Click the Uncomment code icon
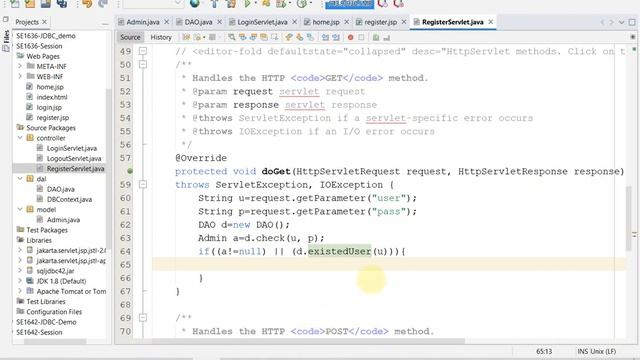The height and width of the screenshot is (360, 640). (x=387, y=37)
